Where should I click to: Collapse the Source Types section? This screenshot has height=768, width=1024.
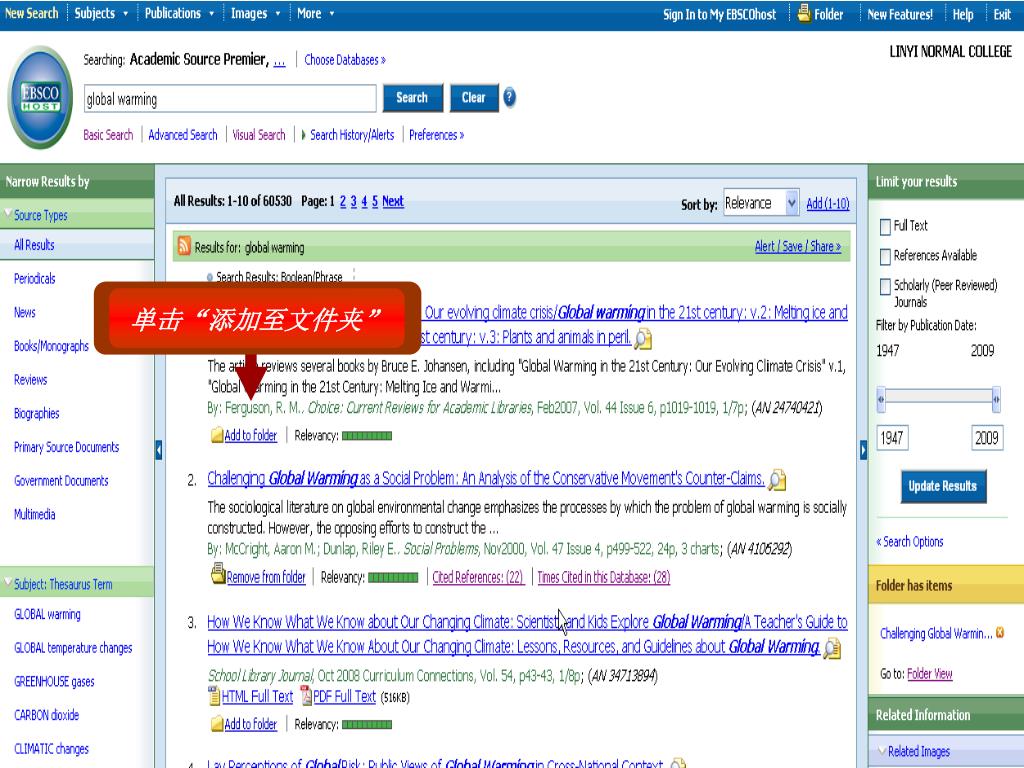[8, 213]
